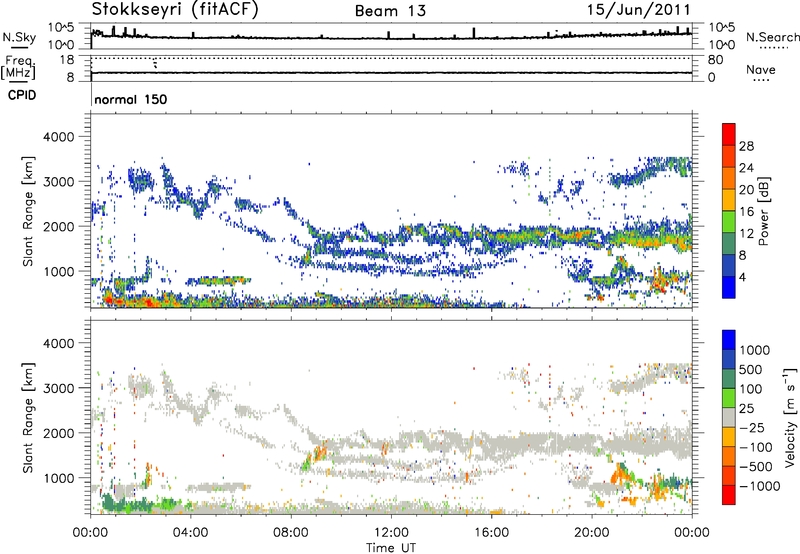Click 'Slant Range [km]' label of power panel
This screenshot has width=800, height=554.
click(x=28, y=211)
